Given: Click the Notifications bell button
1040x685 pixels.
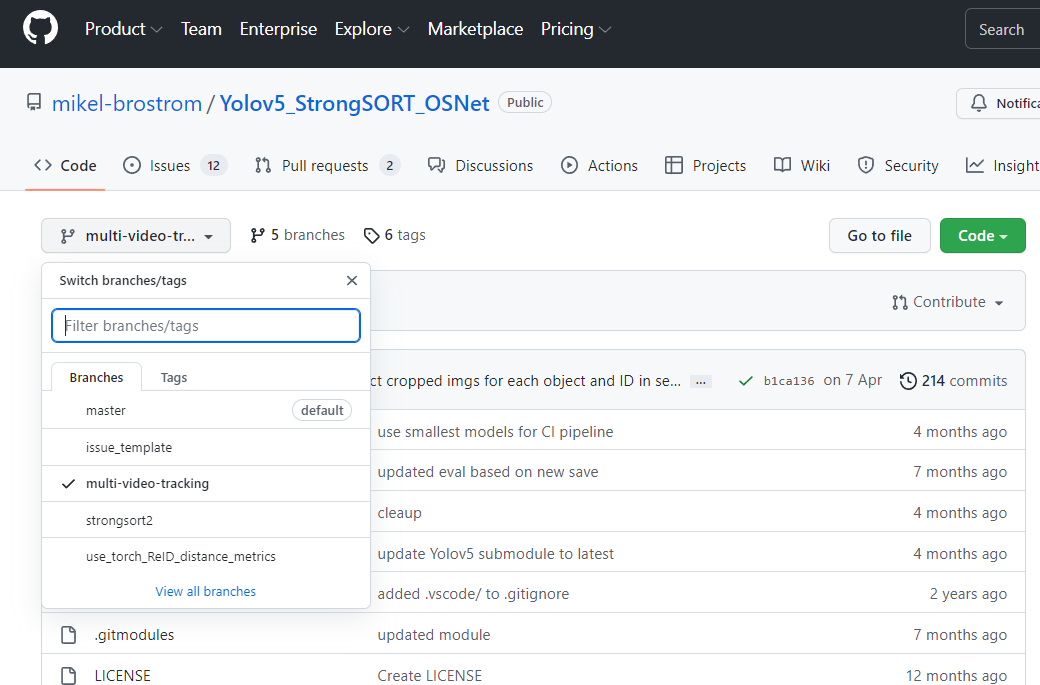Looking at the screenshot, I should coord(998,103).
